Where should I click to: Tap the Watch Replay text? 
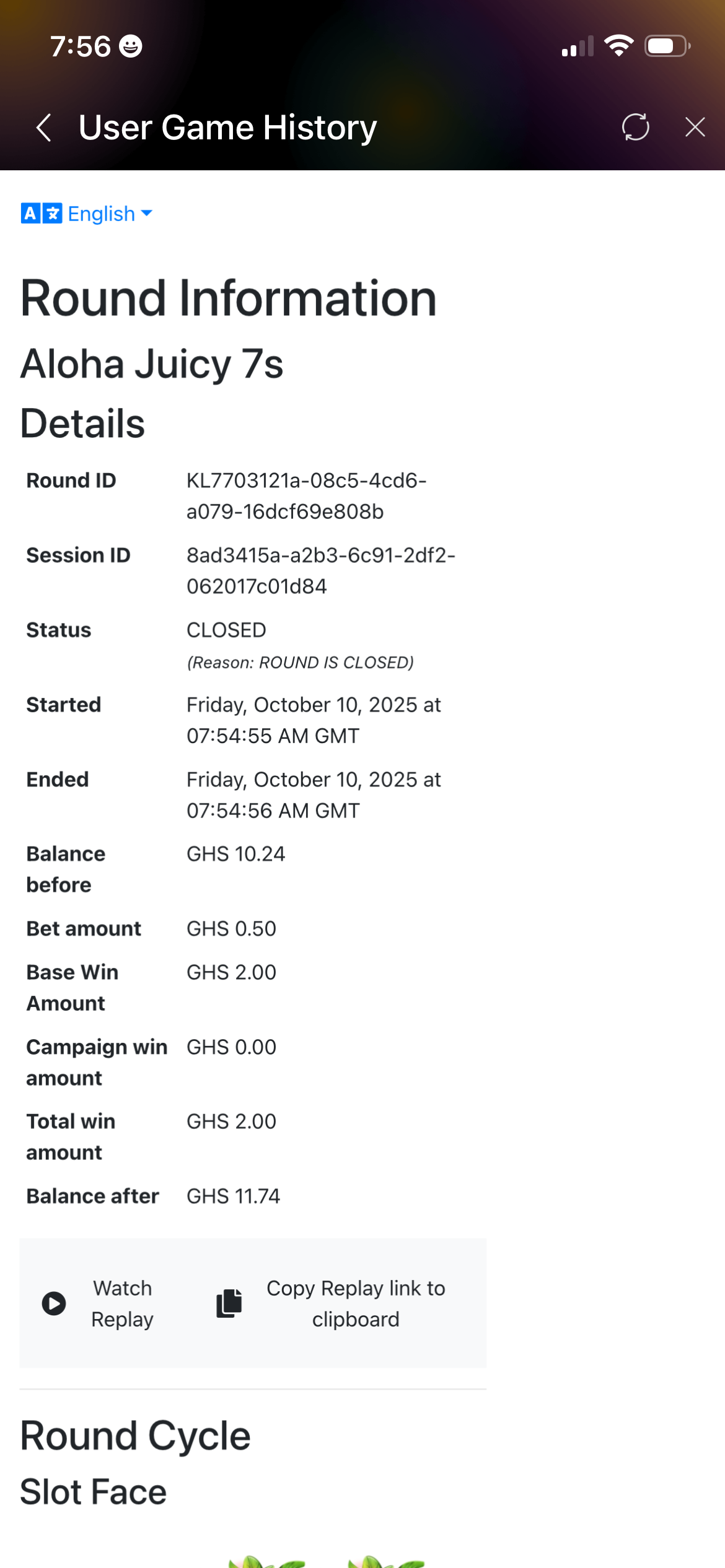122,1304
